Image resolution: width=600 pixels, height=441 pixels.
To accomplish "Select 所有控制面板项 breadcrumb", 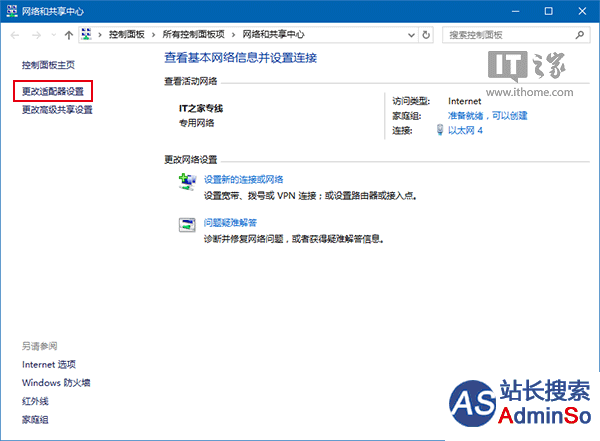I will (193, 34).
